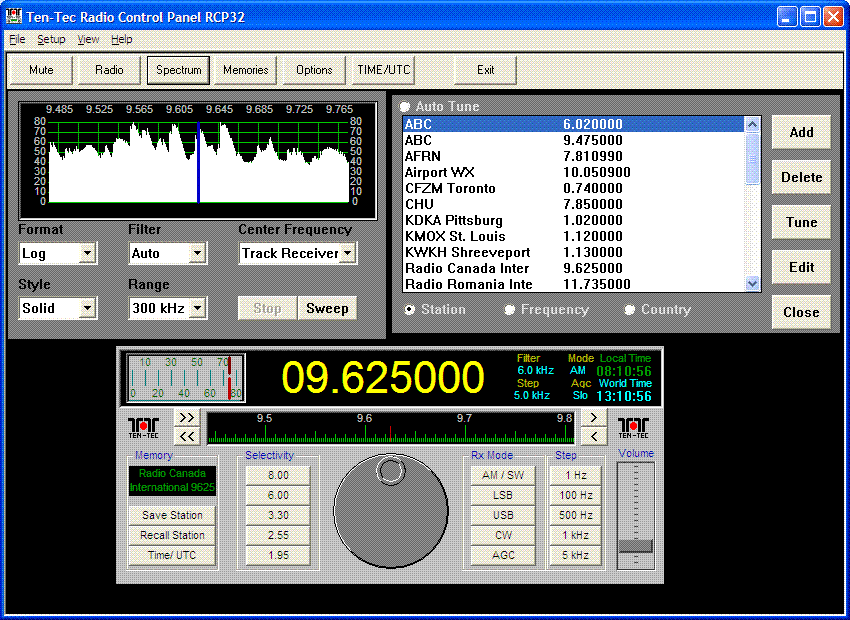The image size is (850, 620).
Task: Enable the Auto Tune checkbox
Action: (406, 106)
